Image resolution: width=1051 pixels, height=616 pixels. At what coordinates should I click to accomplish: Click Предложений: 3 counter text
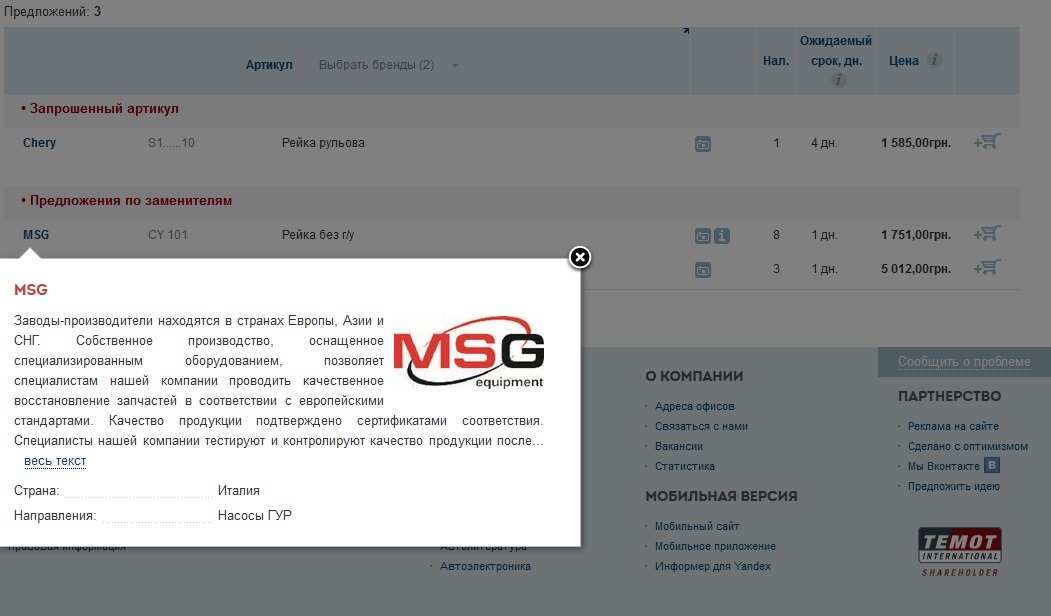52,11
